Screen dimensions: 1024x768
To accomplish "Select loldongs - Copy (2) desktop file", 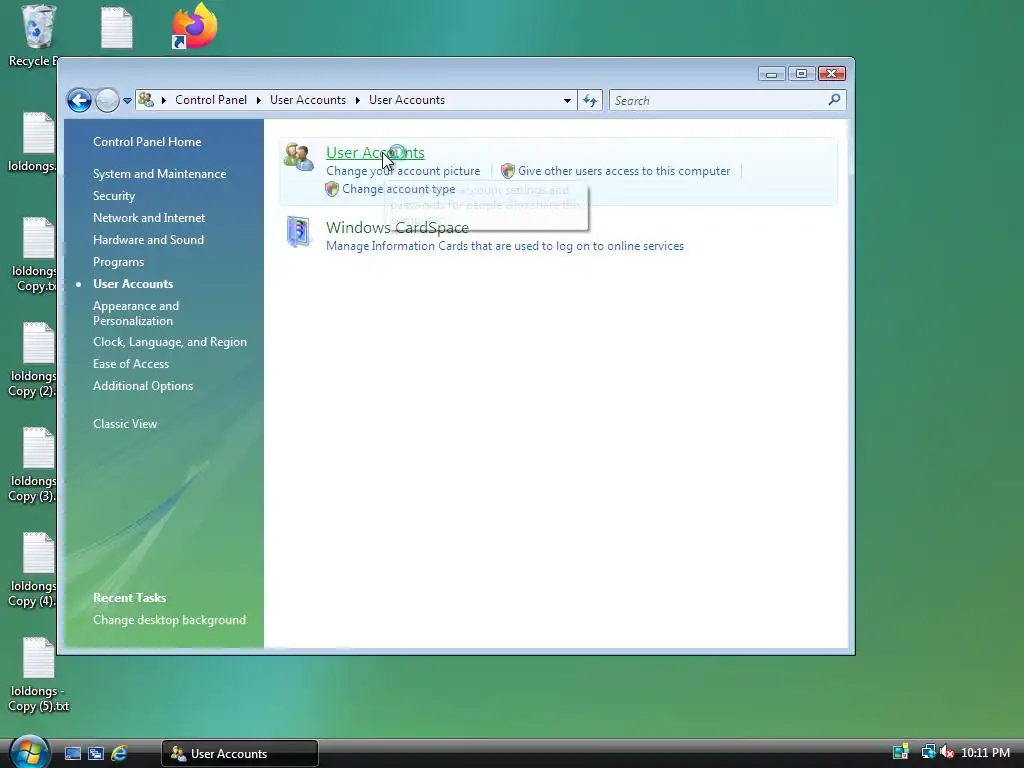I will [x=33, y=359].
